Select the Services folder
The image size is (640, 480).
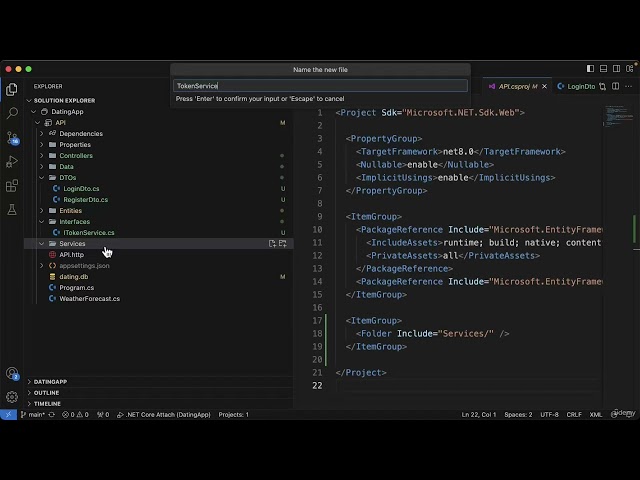(158, 244)
